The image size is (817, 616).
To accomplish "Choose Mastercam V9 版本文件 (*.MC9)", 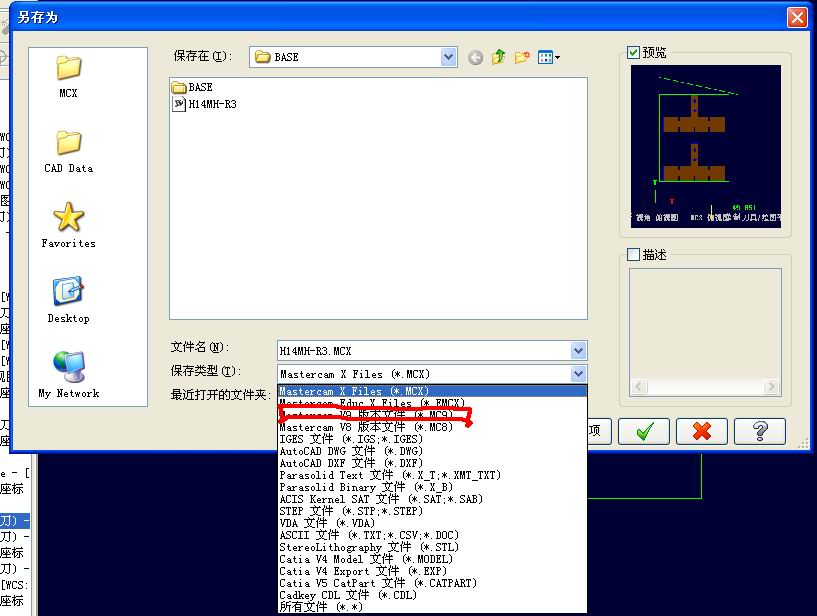I will pyautogui.click(x=432, y=415).
